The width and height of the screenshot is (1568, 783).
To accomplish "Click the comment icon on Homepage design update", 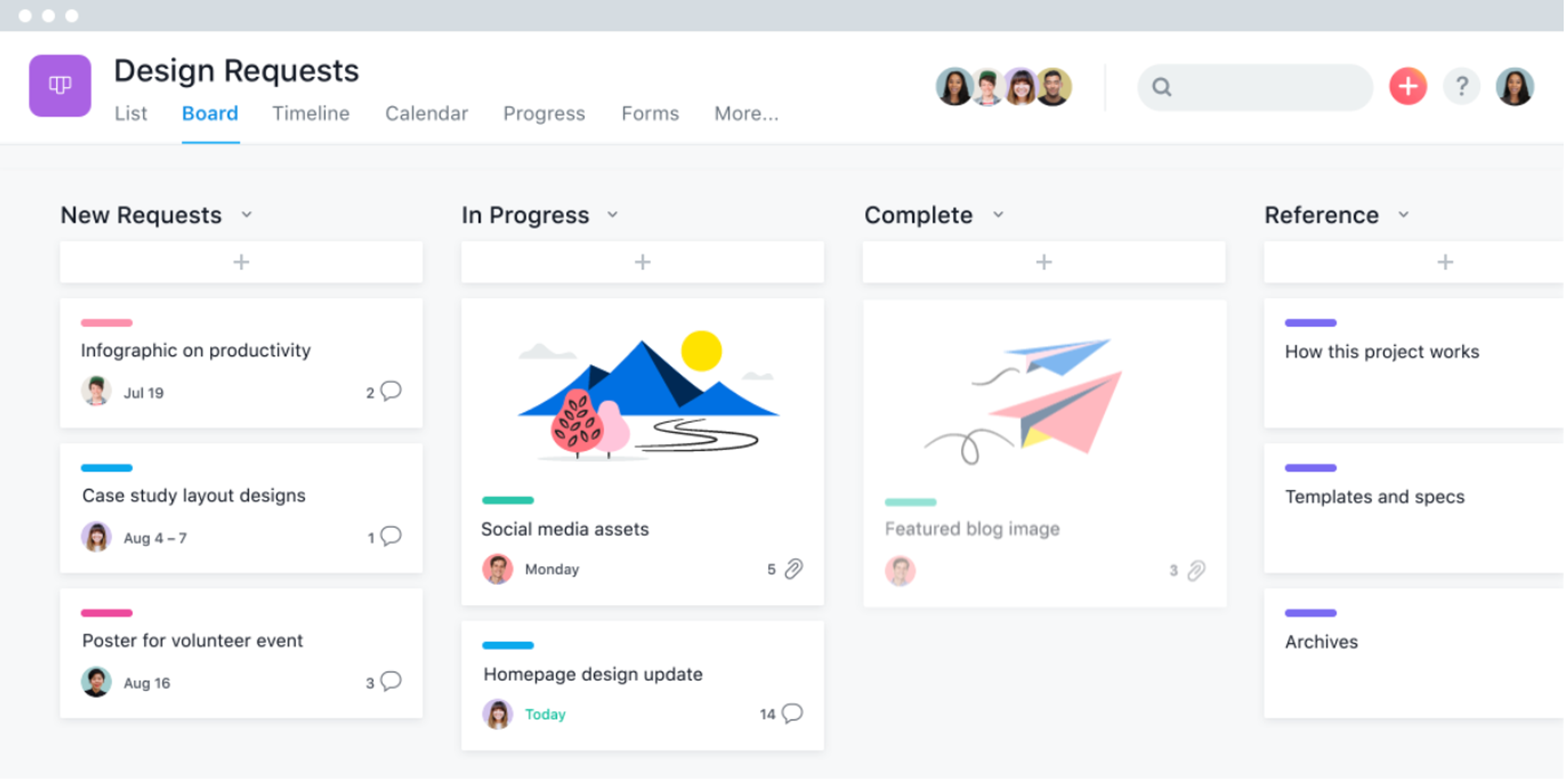I will 793,713.
